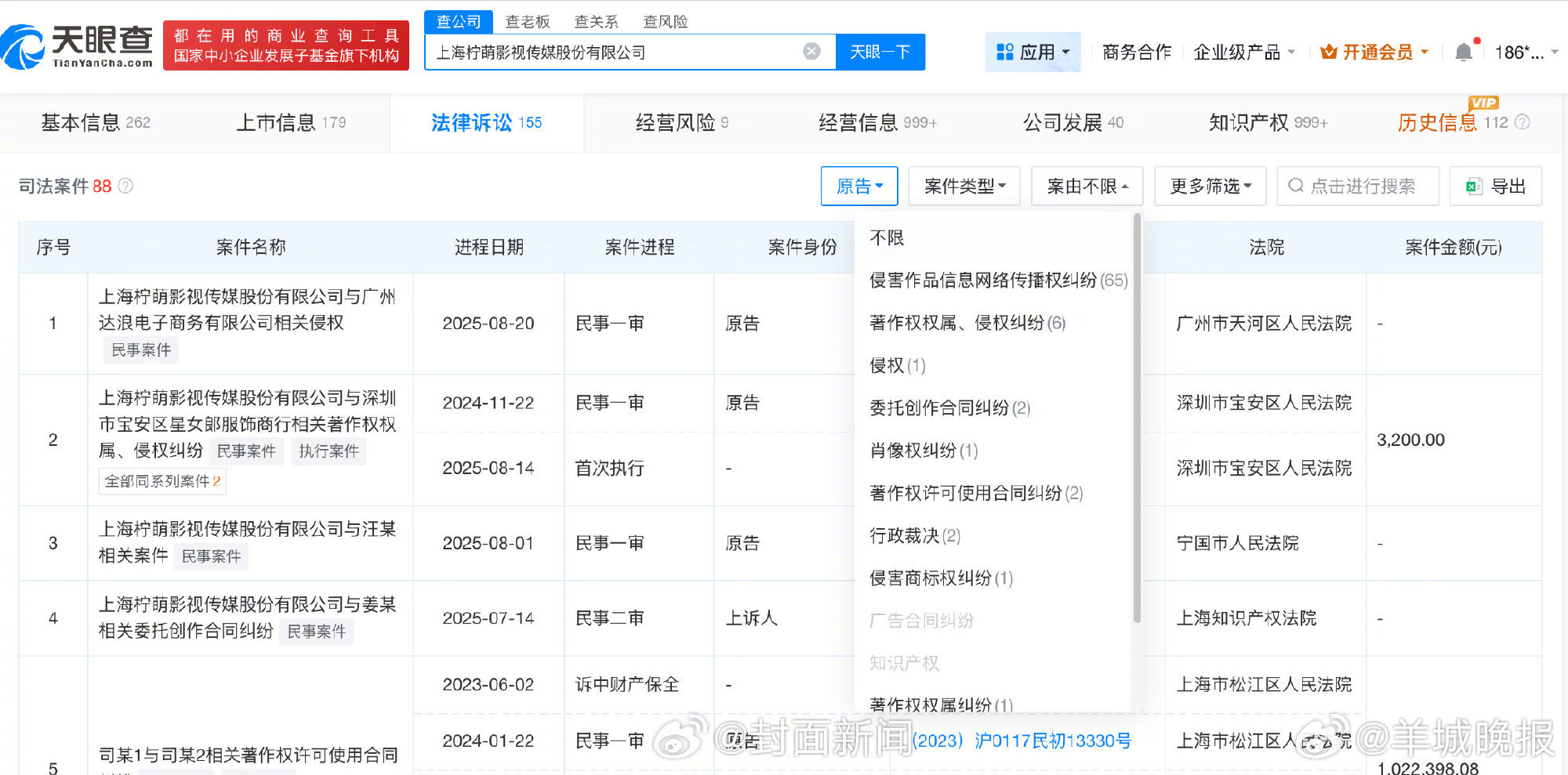Select 著作权权属、侵权纠纷 (6)

click(x=967, y=323)
